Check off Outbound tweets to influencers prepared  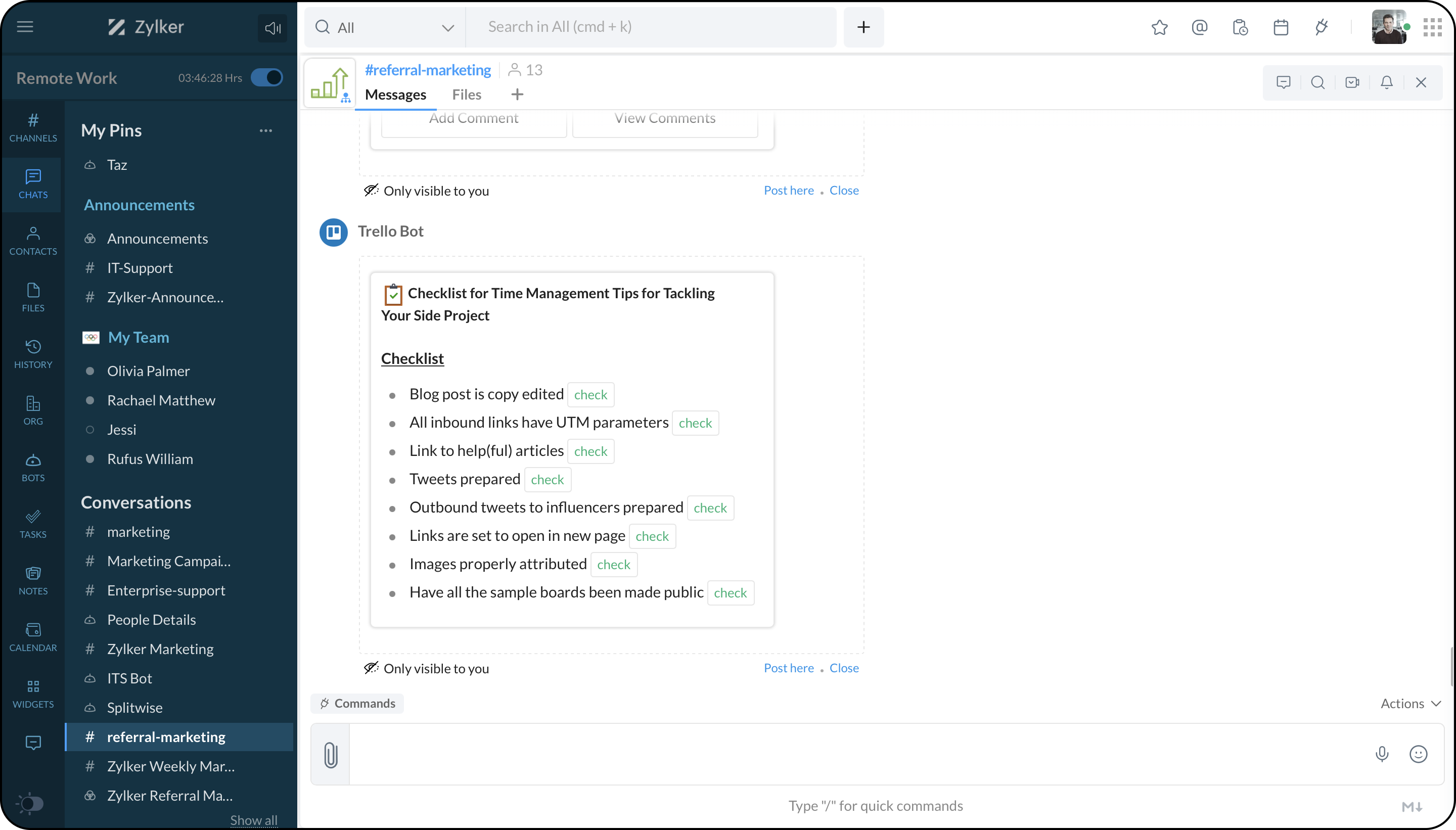click(710, 508)
